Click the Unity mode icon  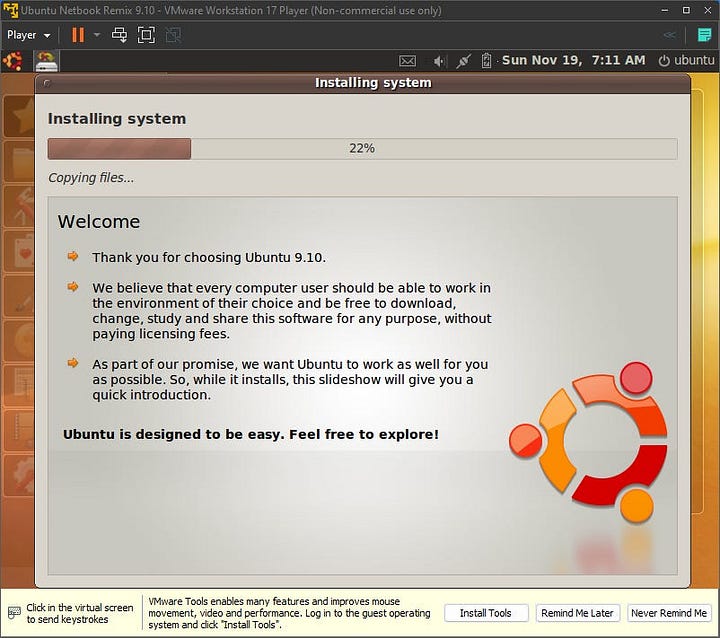(x=173, y=35)
